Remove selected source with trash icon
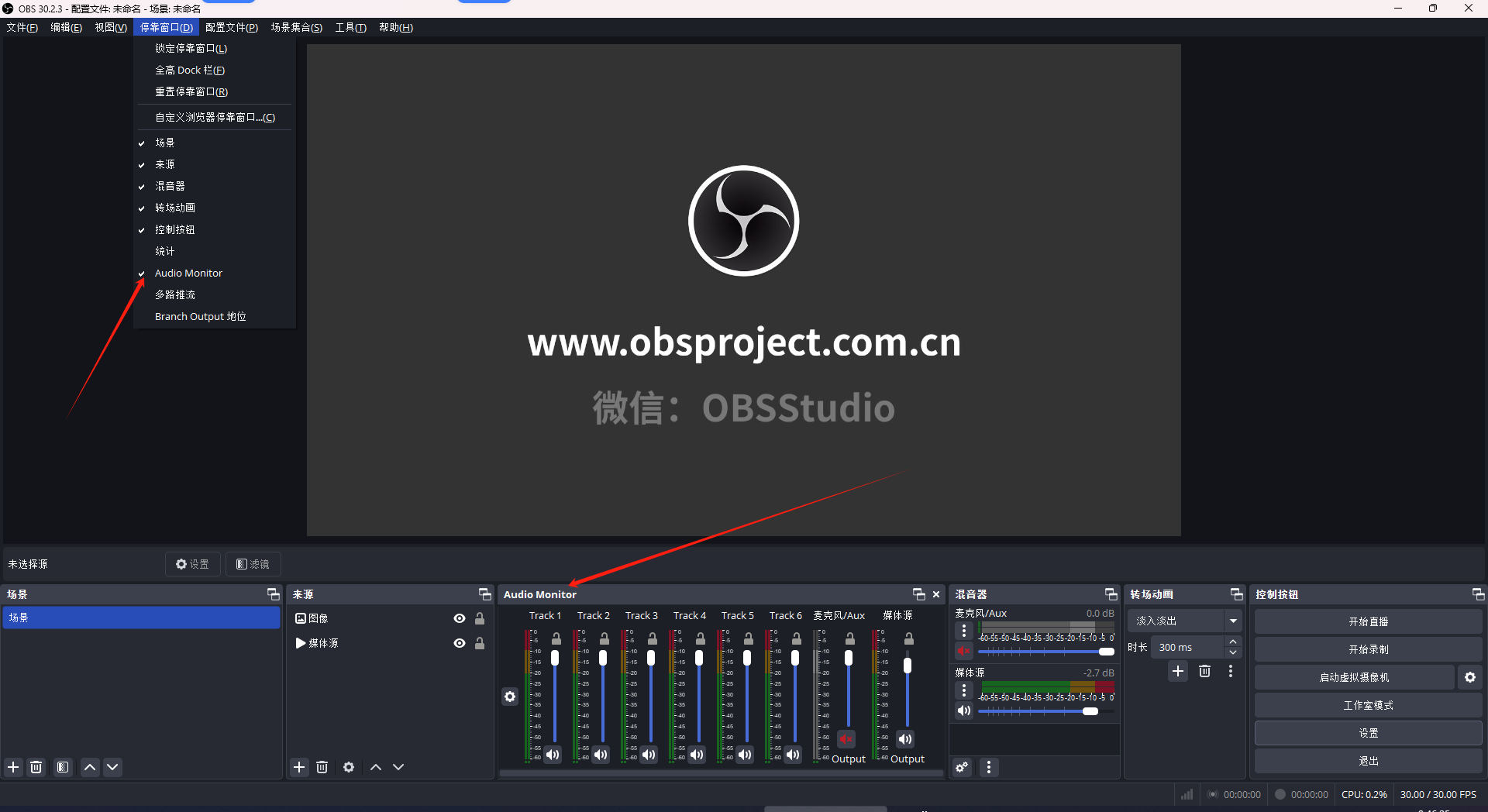Image resolution: width=1488 pixels, height=812 pixels. click(322, 767)
